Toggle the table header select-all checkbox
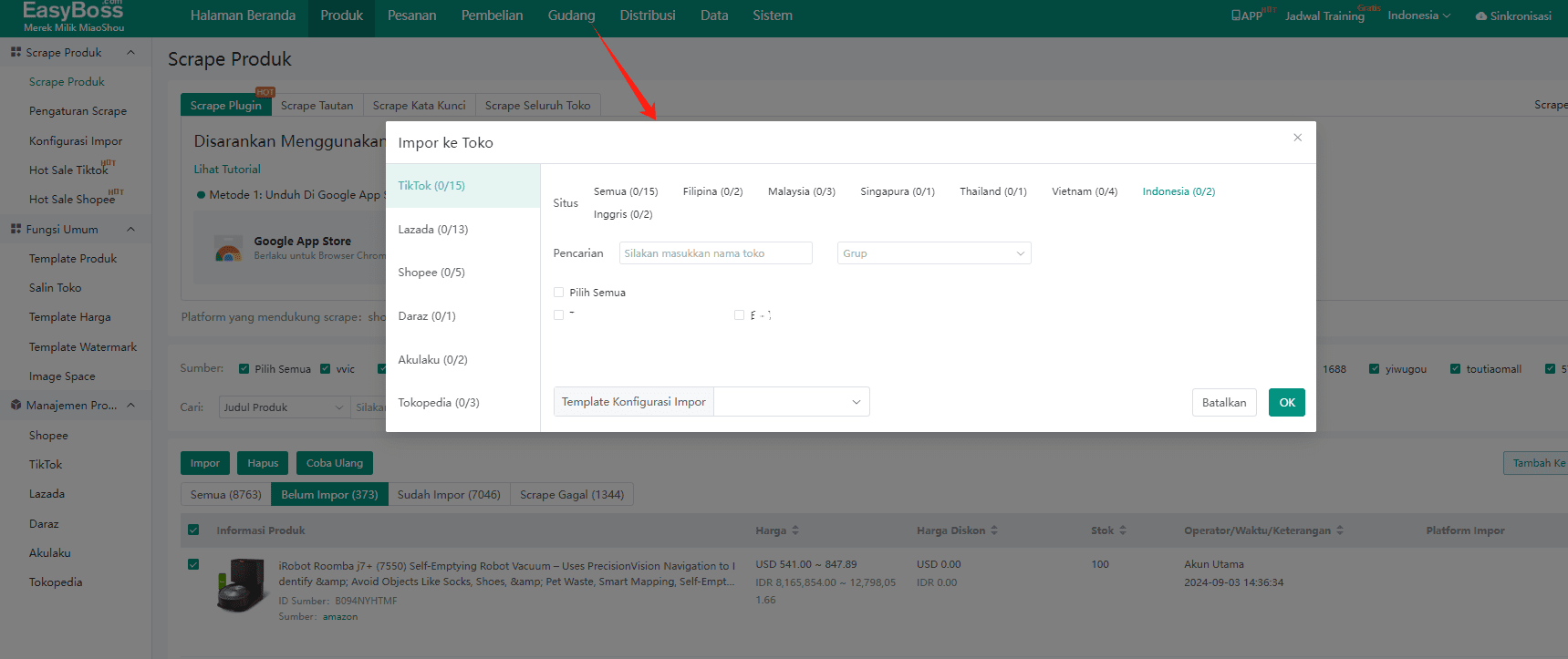The height and width of the screenshot is (659, 1568). click(x=193, y=530)
